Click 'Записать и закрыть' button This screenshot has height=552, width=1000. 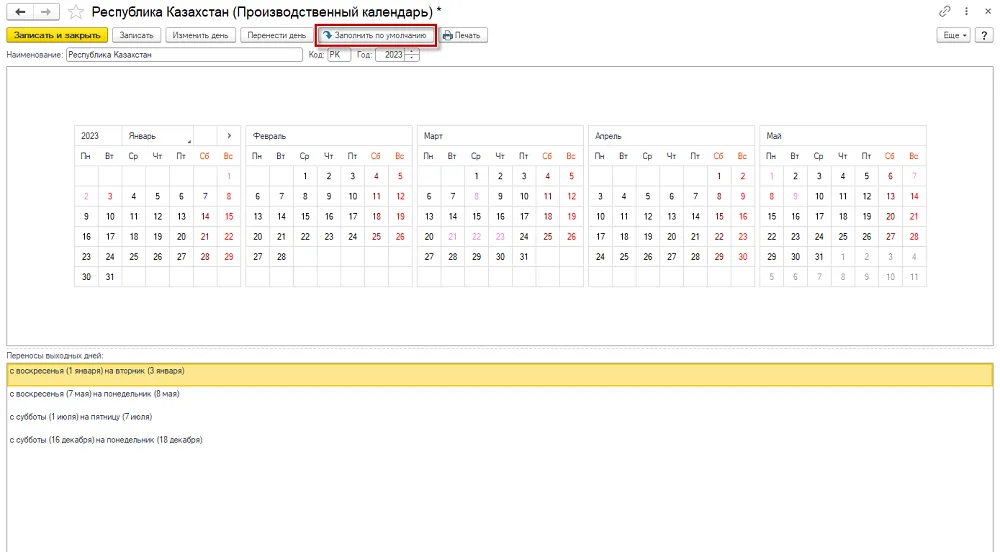tap(57, 35)
